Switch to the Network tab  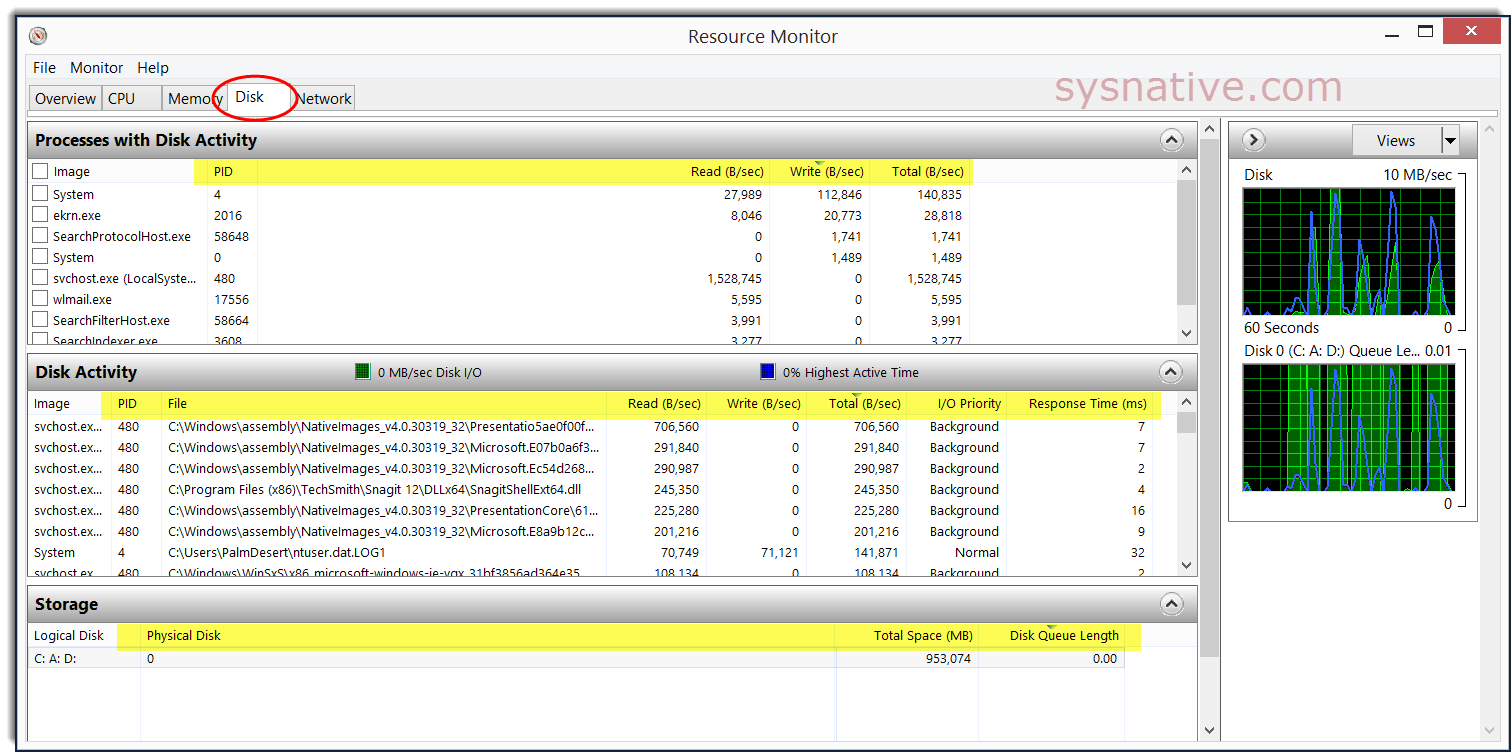pos(324,98)
